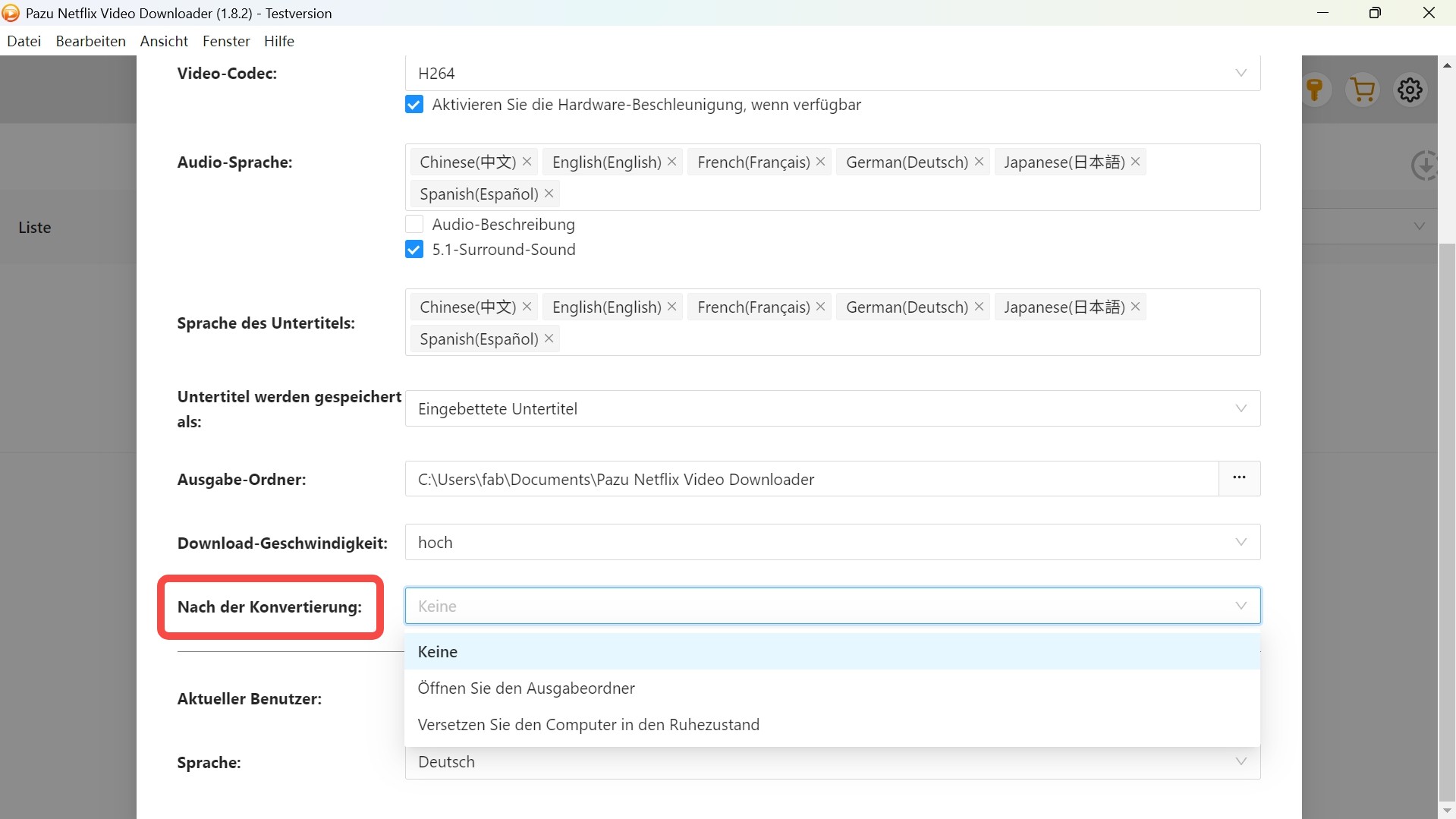Click the browse button for Ausgabe-Ordner

[x=1239, y=478]
